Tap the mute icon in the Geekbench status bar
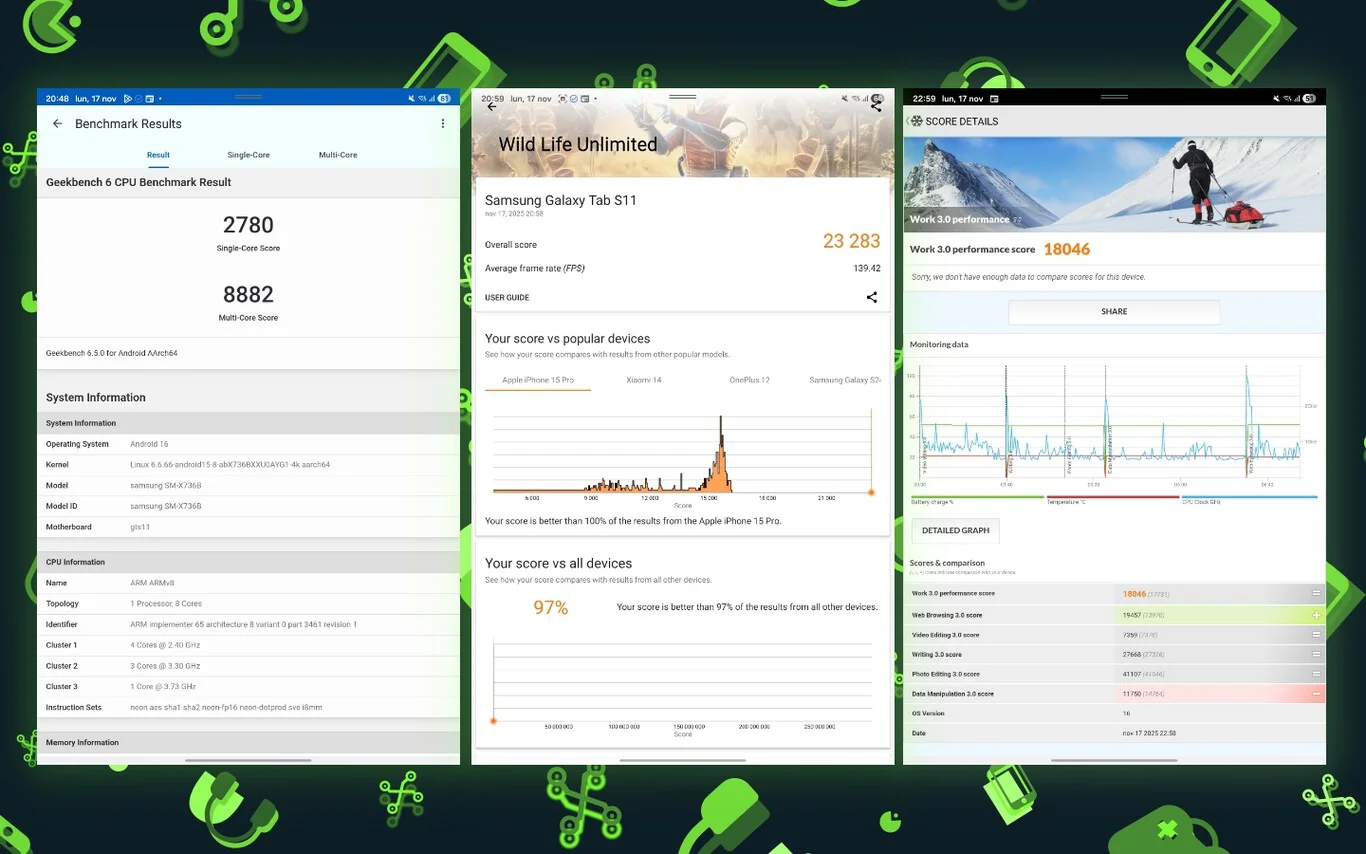Image resolution: width=1366 pixels, height=854 pixels. (x=411, y=99)
